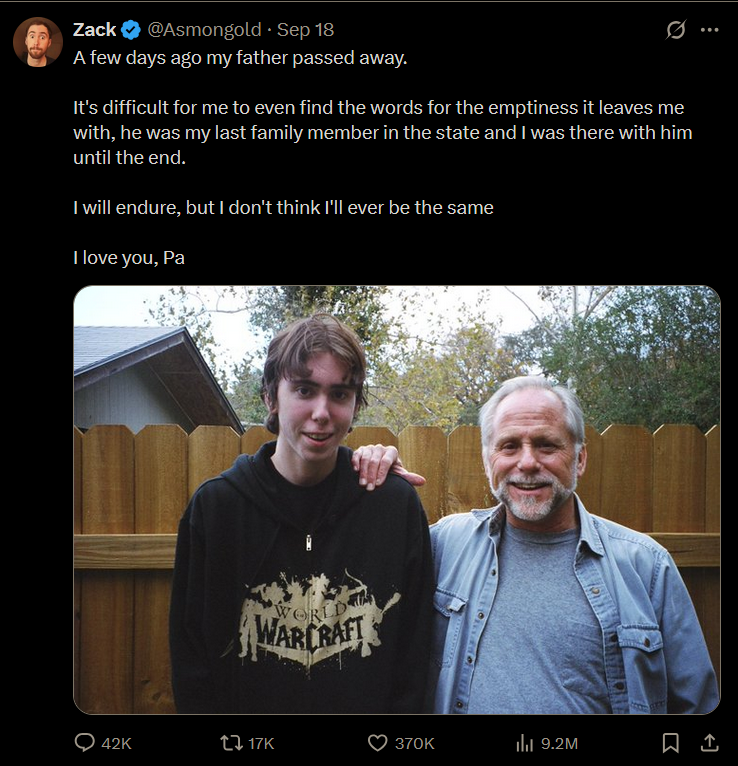Click the 9.2M views count
Screen dimensions: 738x766
coord(559,743)
